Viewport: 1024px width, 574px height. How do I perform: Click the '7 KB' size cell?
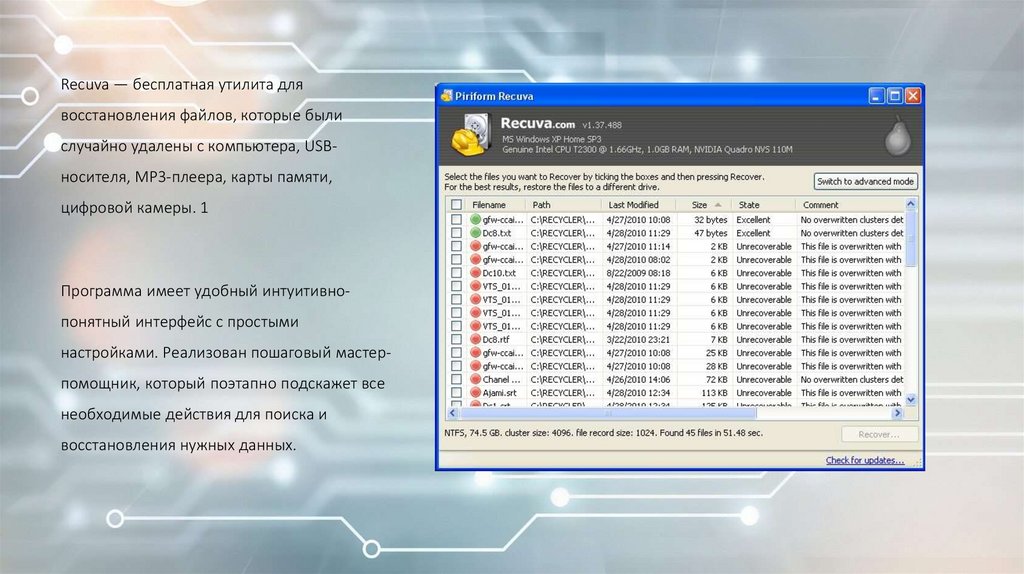[x=719, y=340]
